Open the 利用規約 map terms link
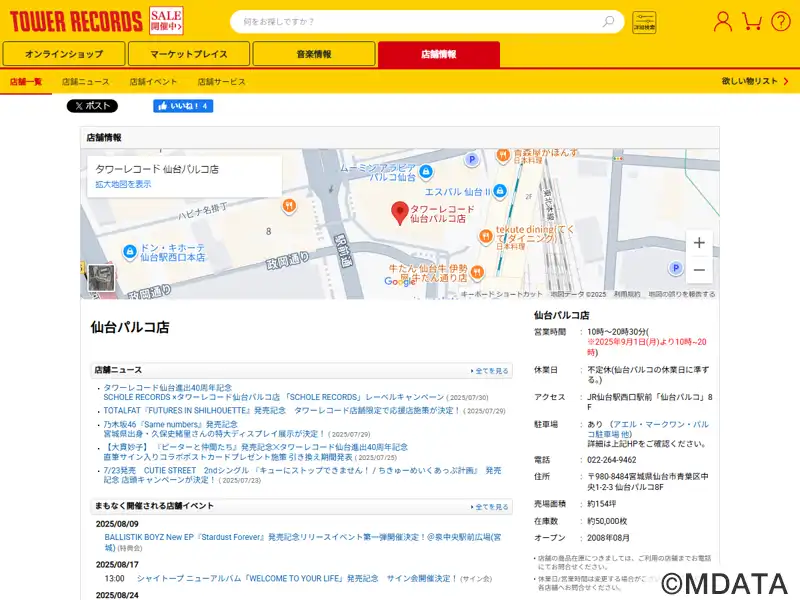The height and width of the screenshot is (600, 800). click(627, 294)
